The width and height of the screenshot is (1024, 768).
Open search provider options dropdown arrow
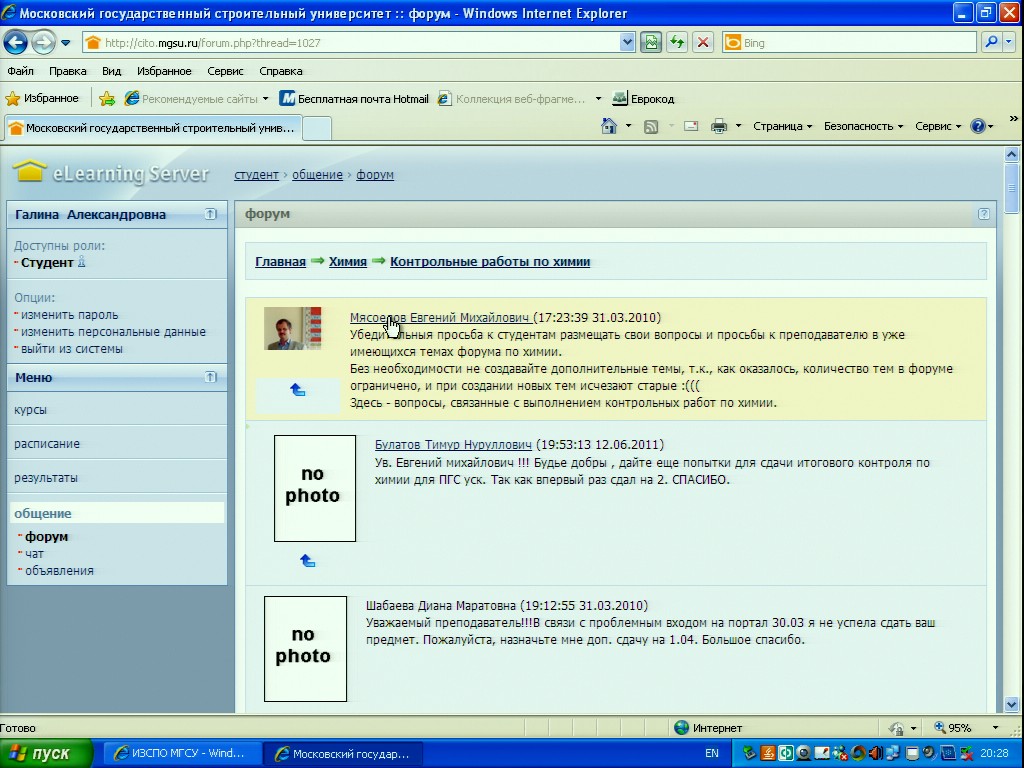pyautogui.click(x=1009, y=42)
